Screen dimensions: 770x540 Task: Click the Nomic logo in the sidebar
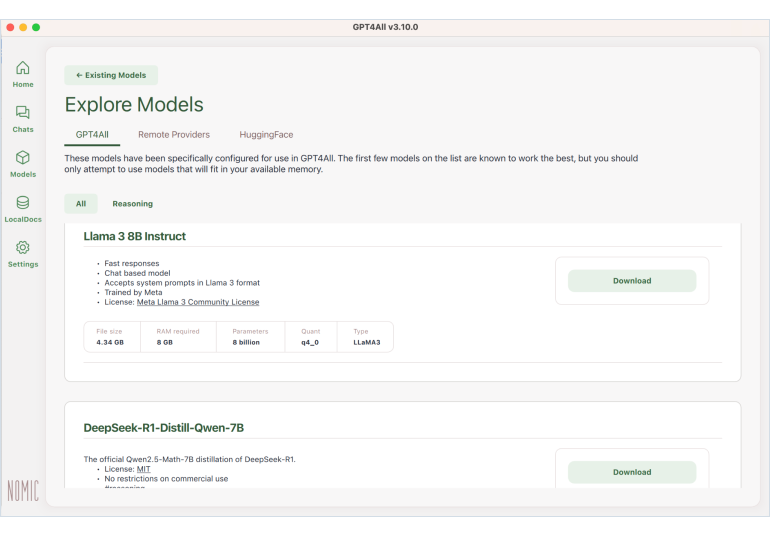click(x=23, y=490)
